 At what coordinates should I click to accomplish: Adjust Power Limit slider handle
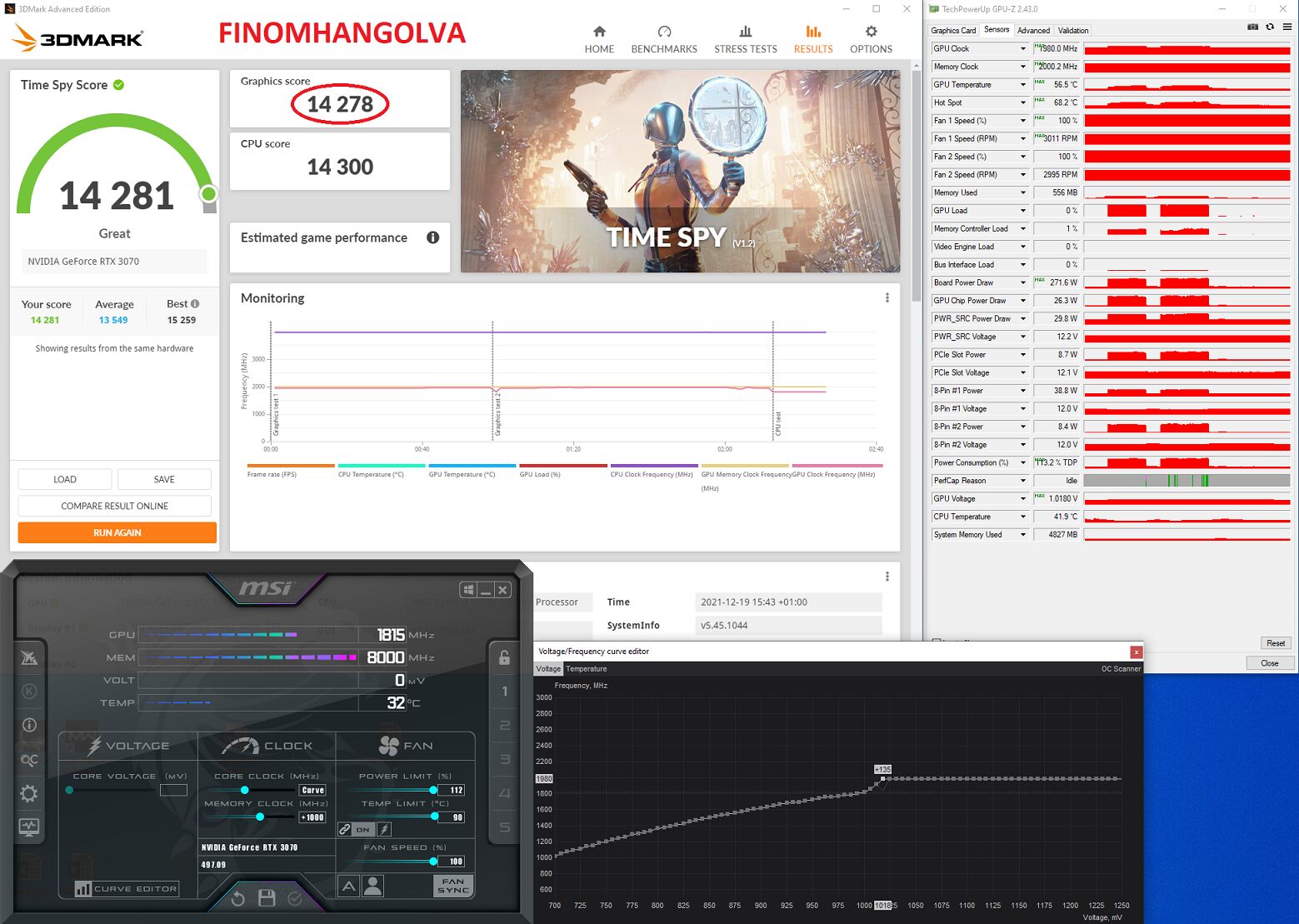433,790
